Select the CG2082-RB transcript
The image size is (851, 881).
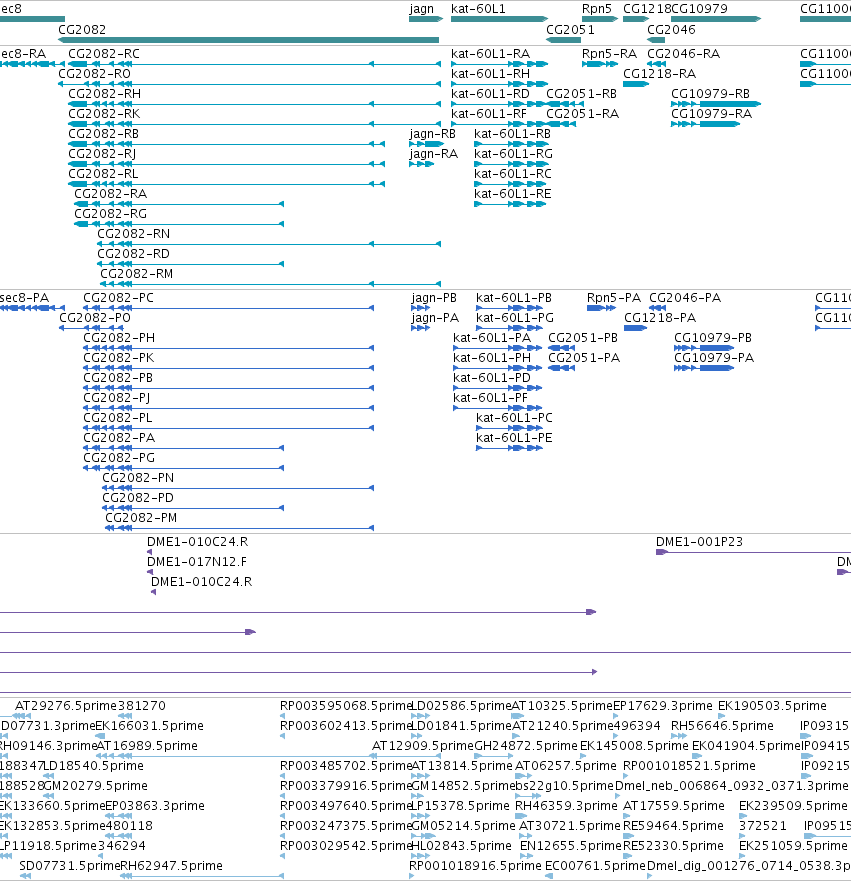point(103,134)
